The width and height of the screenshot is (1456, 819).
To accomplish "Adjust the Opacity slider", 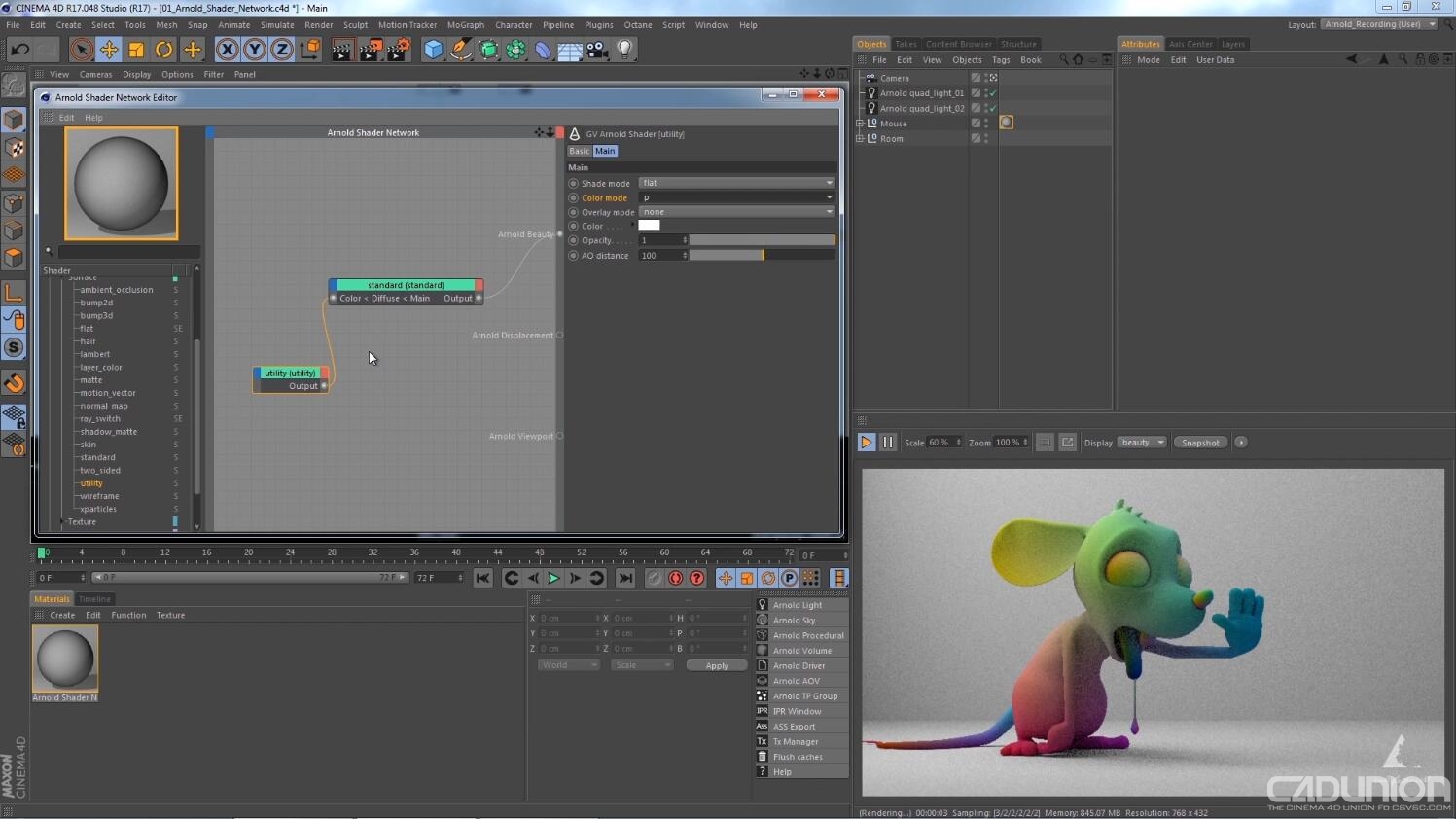I will click(763, 240).
